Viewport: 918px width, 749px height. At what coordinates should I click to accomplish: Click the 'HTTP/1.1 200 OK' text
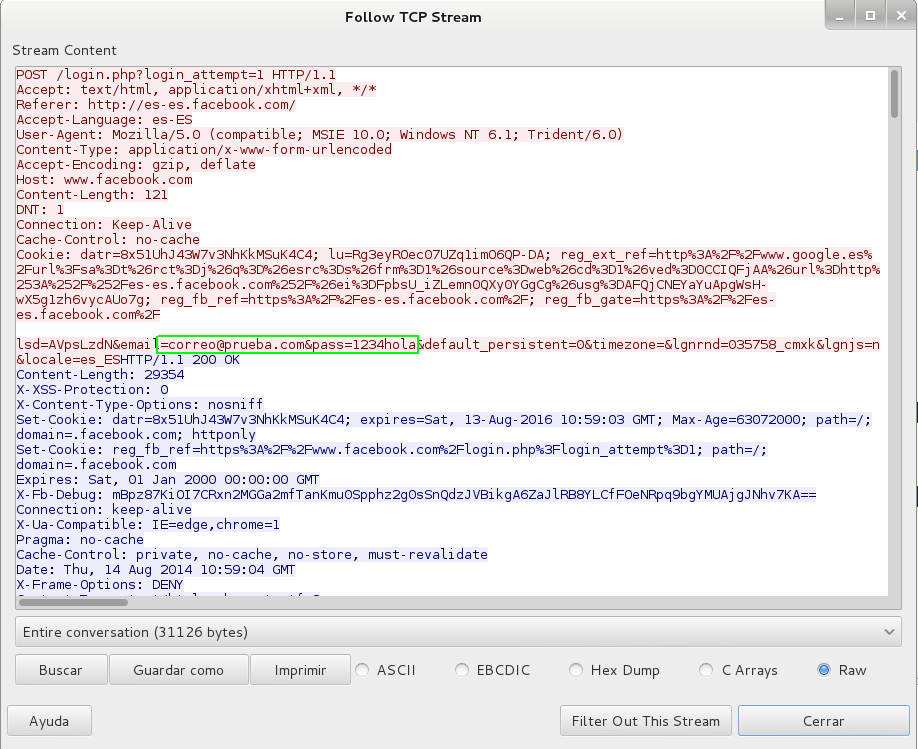(x=180, y=359)
